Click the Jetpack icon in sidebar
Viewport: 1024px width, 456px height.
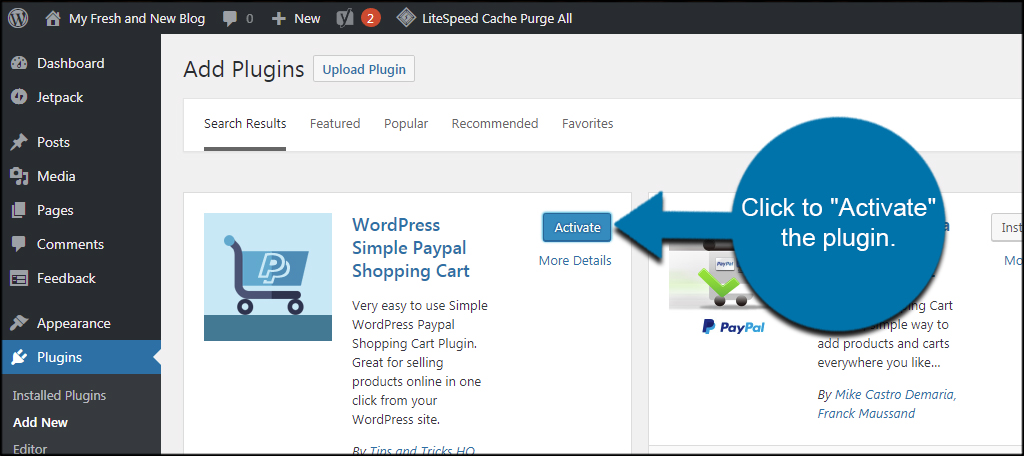pos(19,97)
